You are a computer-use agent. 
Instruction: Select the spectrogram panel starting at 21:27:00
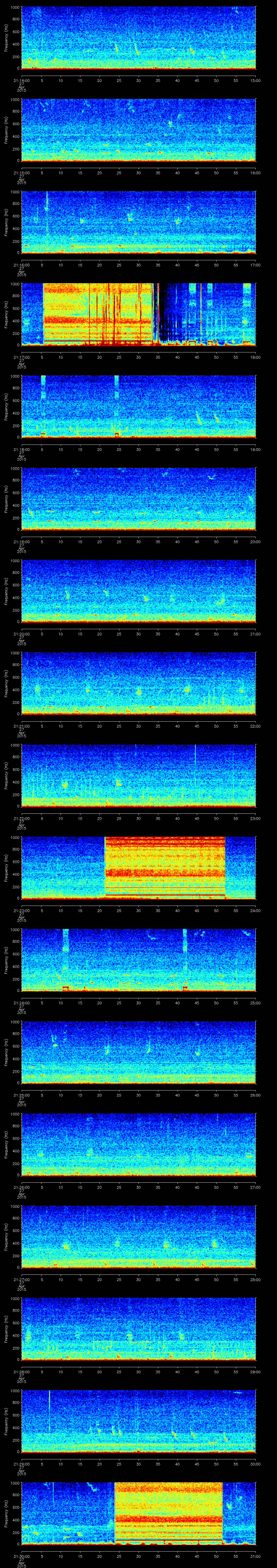(x=139, y=1237)
